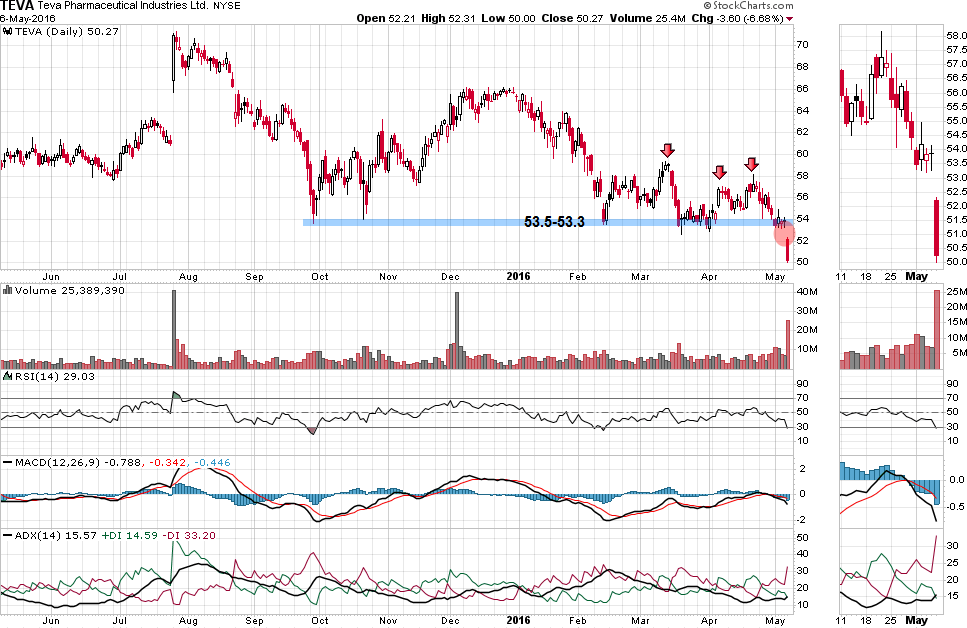
Task: Click the 58.0 price label on zoomed side chart
Action: 956,36
